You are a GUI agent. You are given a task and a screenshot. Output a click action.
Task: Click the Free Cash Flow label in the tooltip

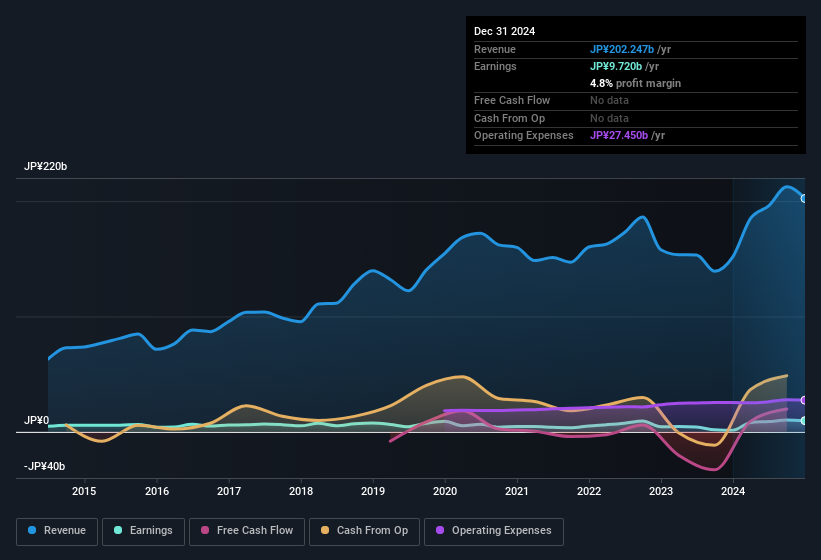pyautogui.click(x=512, y=100)
